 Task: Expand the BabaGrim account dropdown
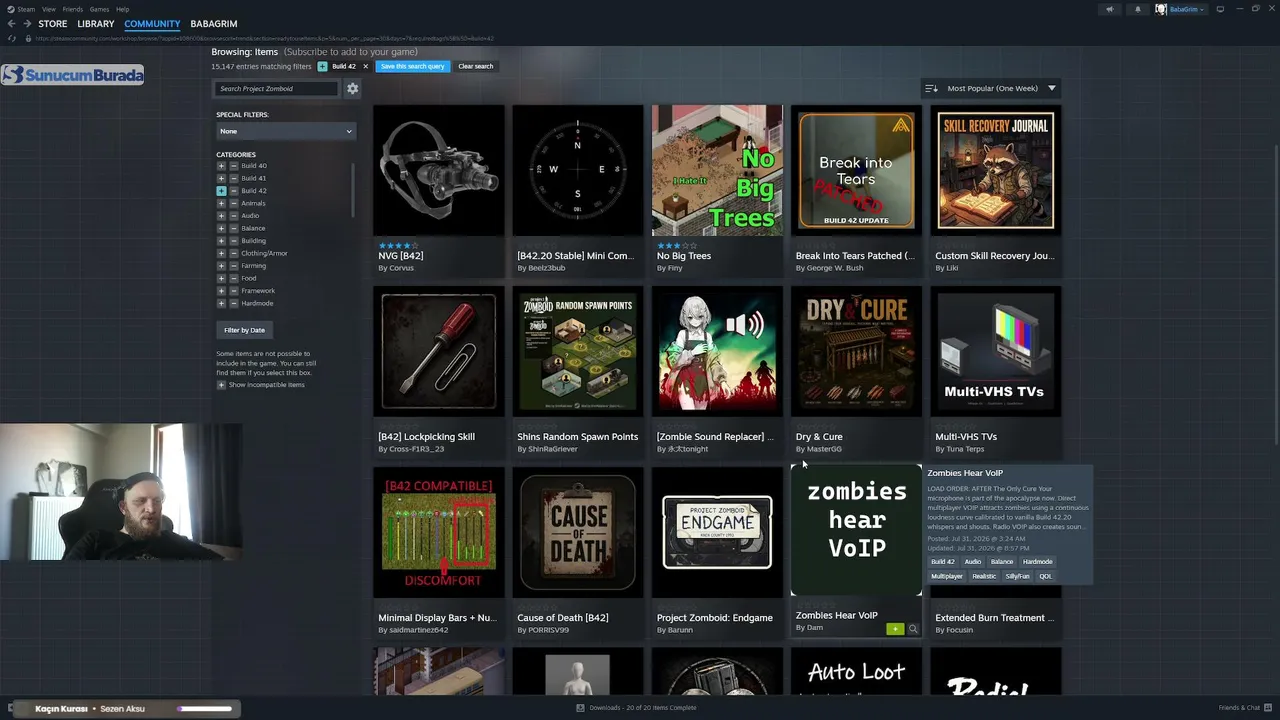[1187, 9]
